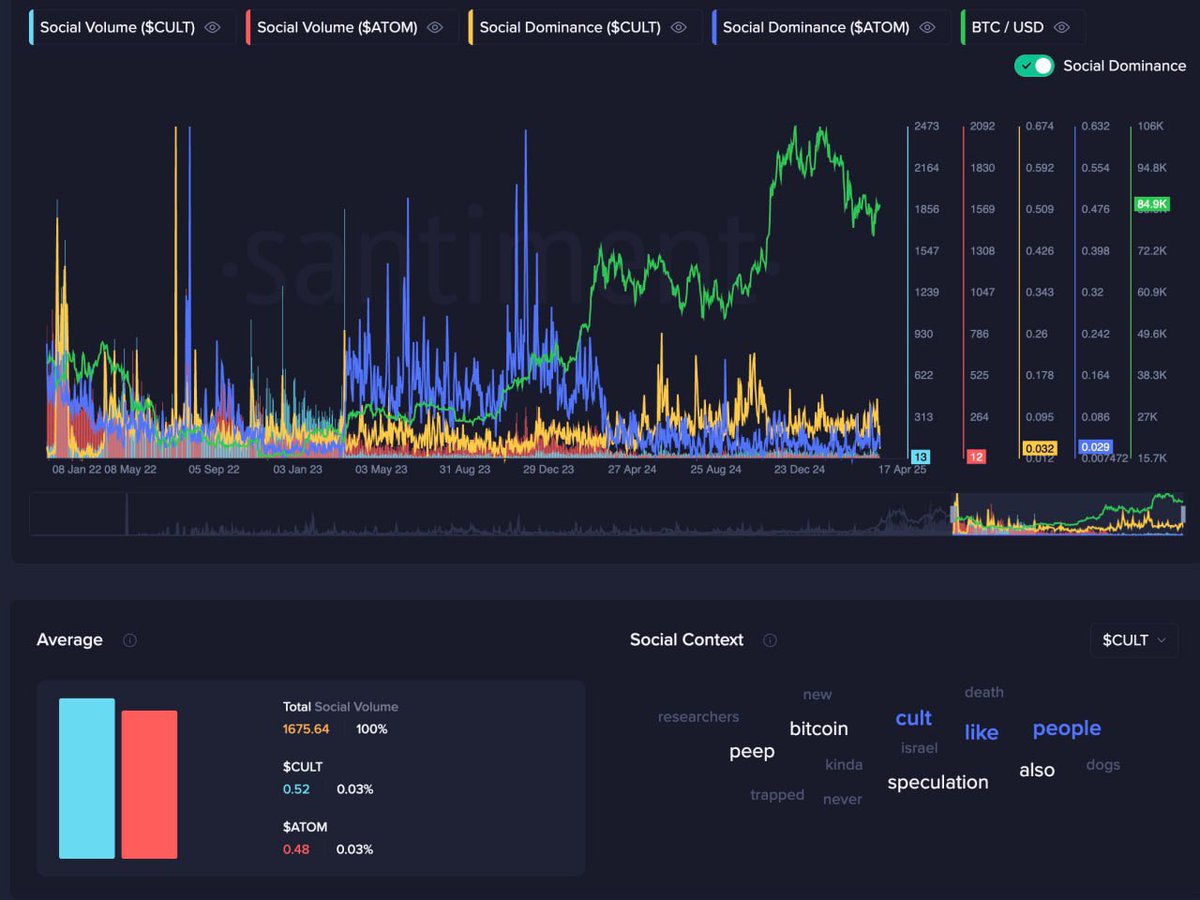This screenshot has height=900, width=1200.
Task: Click the word 'never' in word cloud
Action: pos(842,799)
